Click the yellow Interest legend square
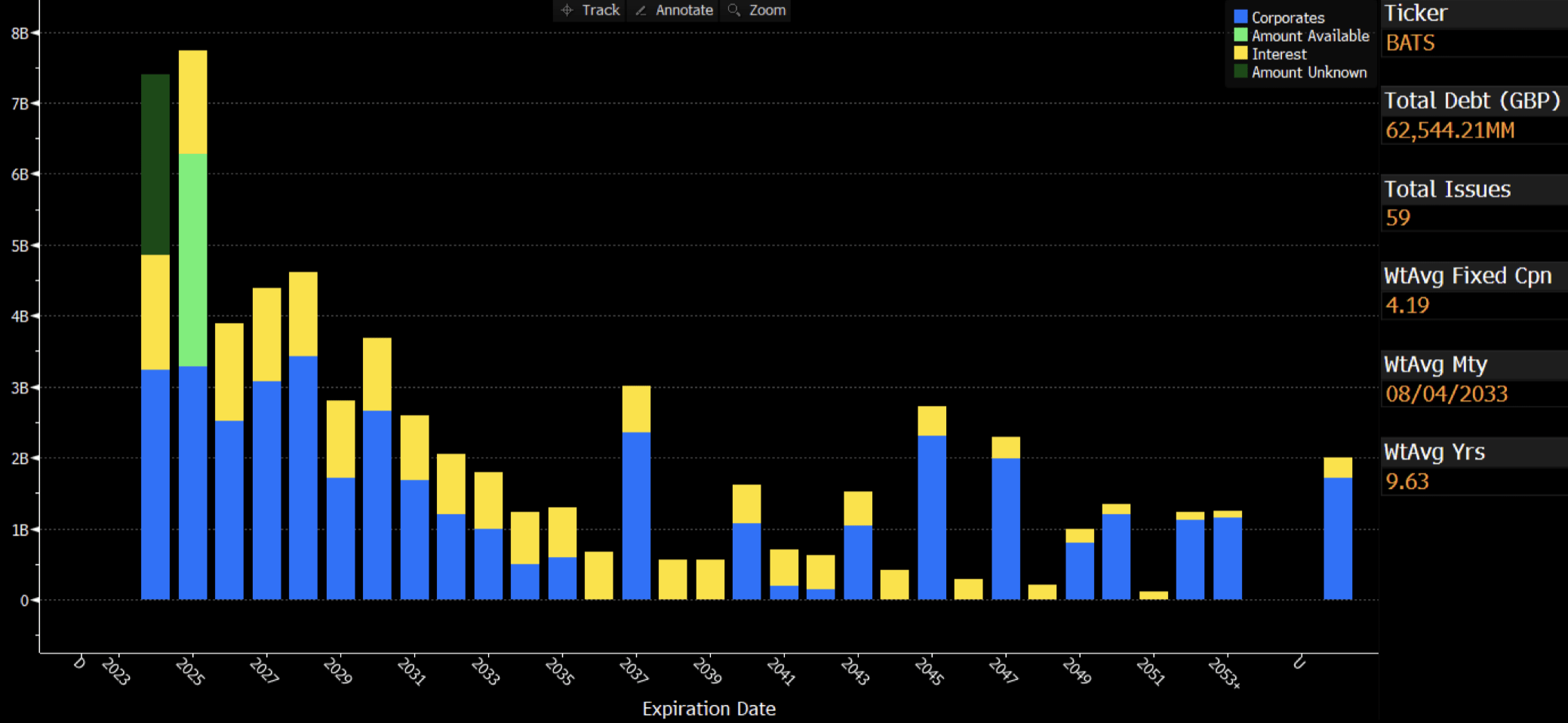 1240,54
